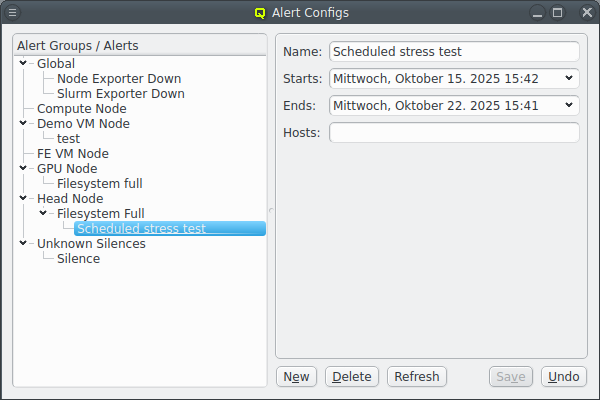Image resolution: width=600 pixels, height=400 pixels.
Task: Minimize the Alert Configs window
Action: (537, 13)
